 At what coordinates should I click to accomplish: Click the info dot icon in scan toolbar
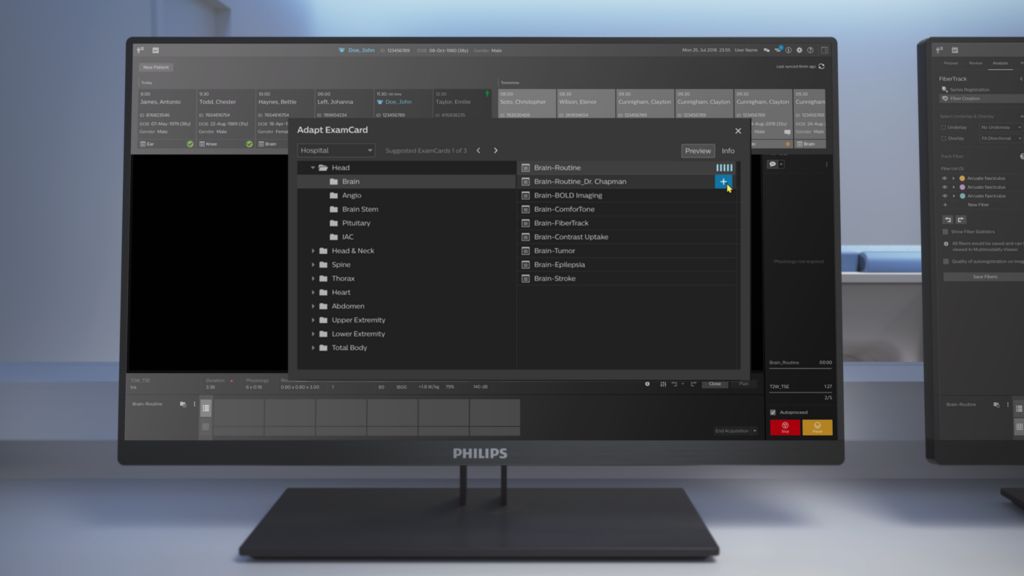click(647, 384)
